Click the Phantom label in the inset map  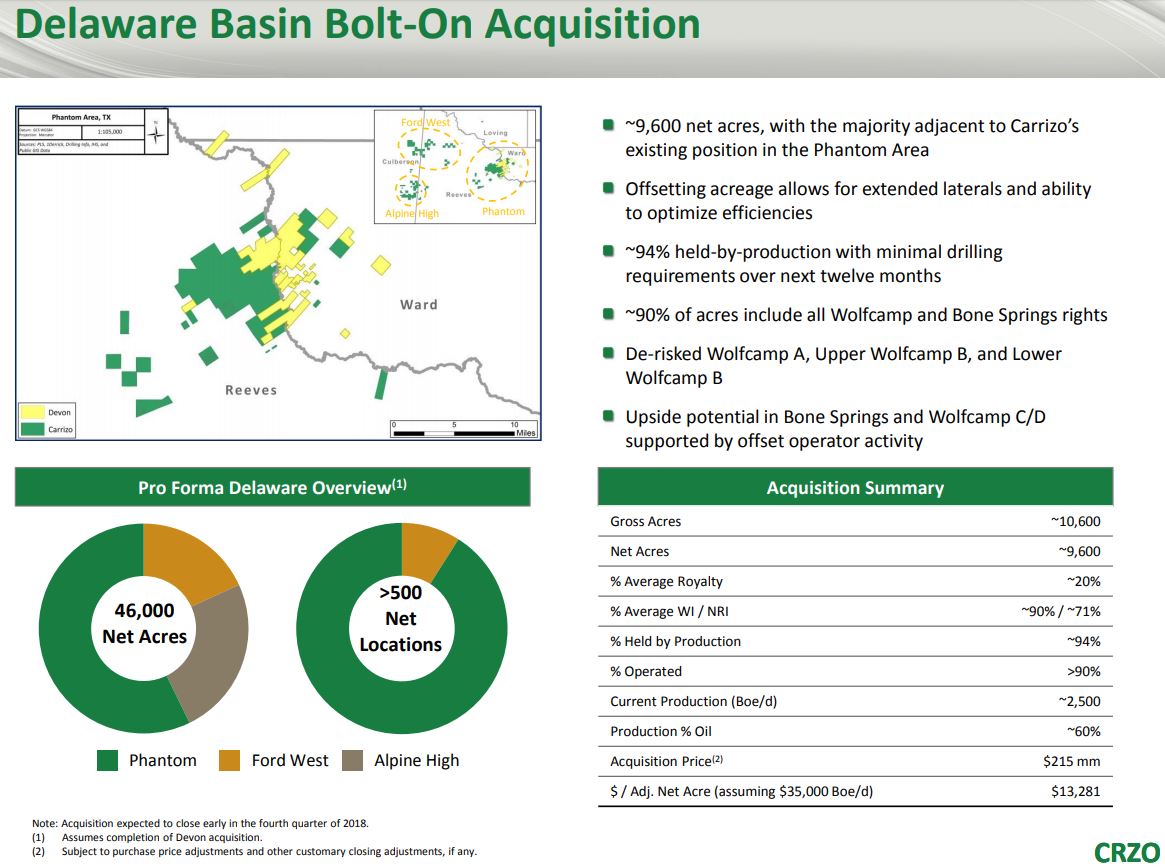point(503,212)
